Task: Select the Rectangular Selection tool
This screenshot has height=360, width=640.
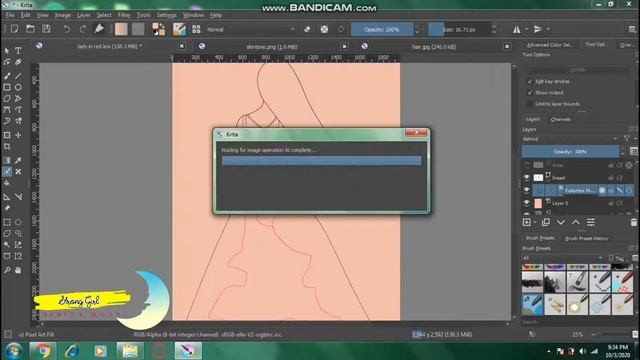Action: pos(7,222)
